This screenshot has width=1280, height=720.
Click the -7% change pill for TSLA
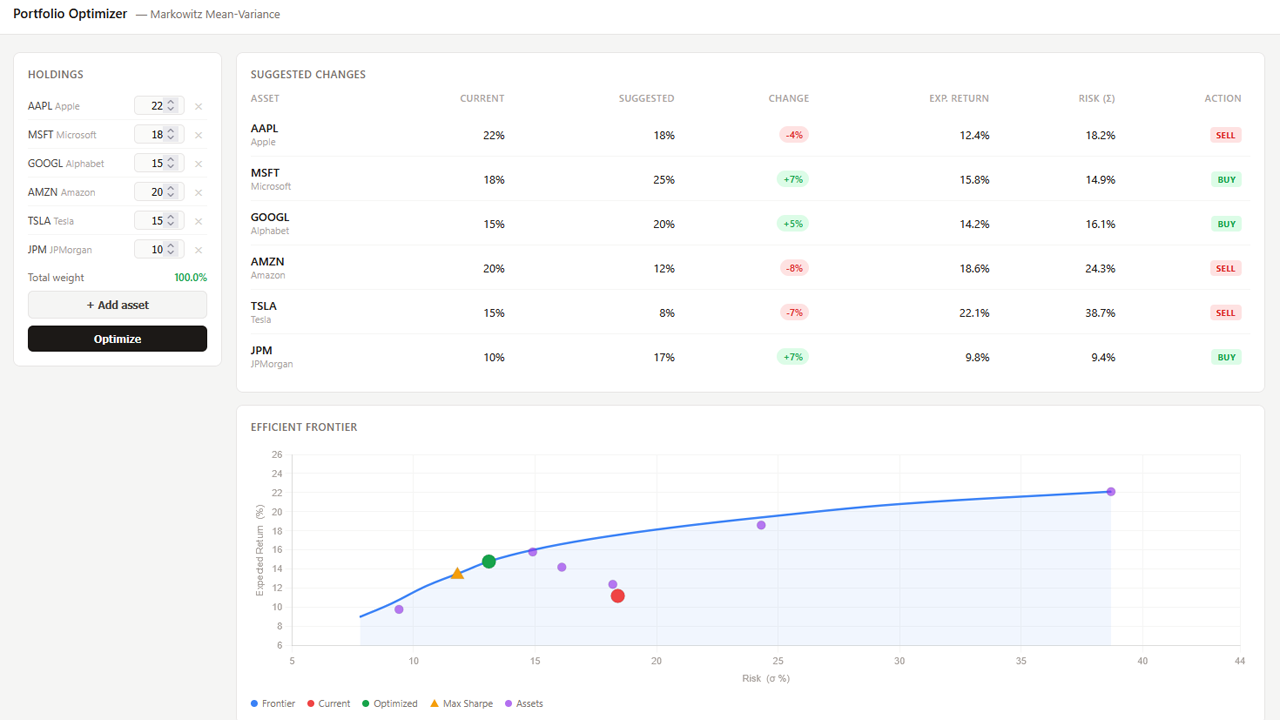[x=795, y=312]
